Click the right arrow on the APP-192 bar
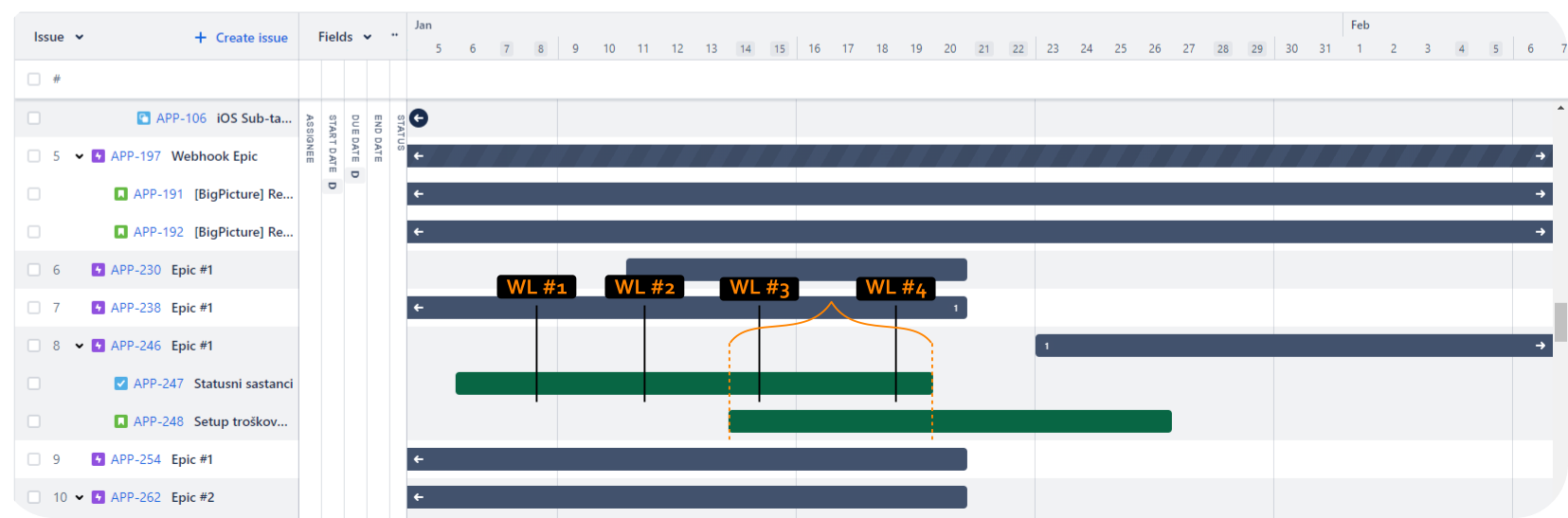The image size is (1568, 518). click(x=1541, y=232)
